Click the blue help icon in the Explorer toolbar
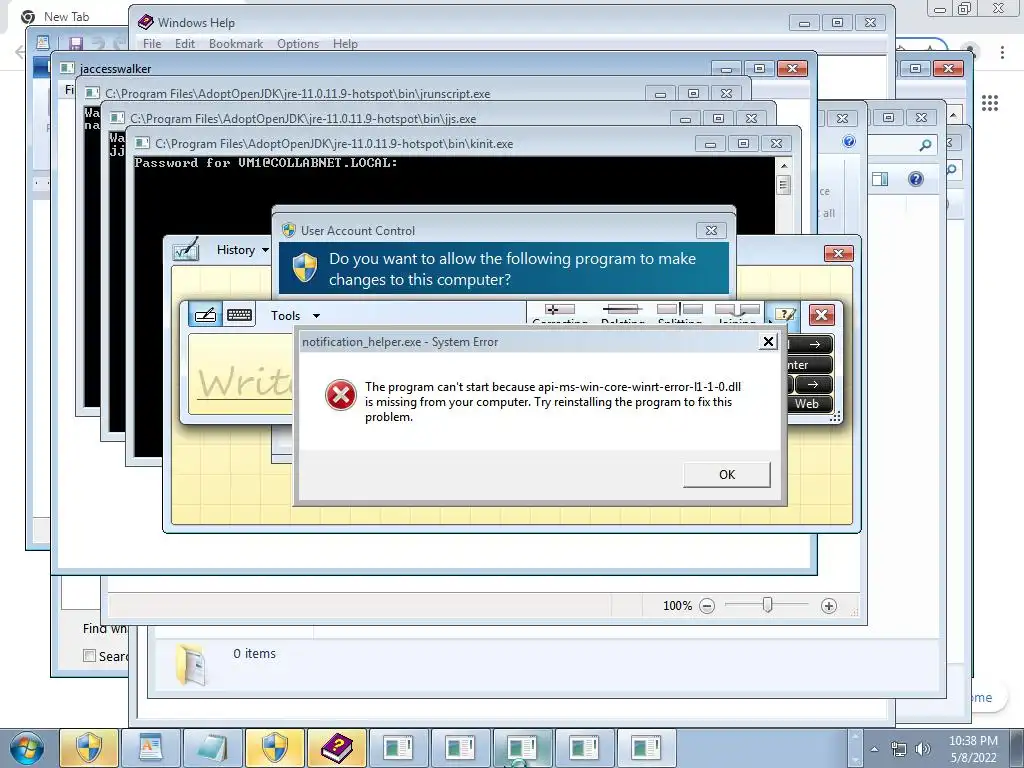 pyautogui.click(x=916, y=179)
